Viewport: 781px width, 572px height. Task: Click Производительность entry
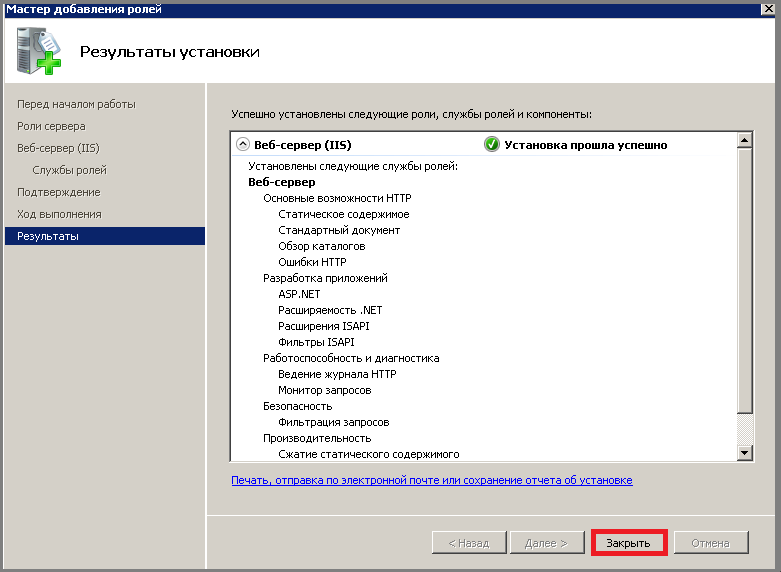tap(317, 438)
